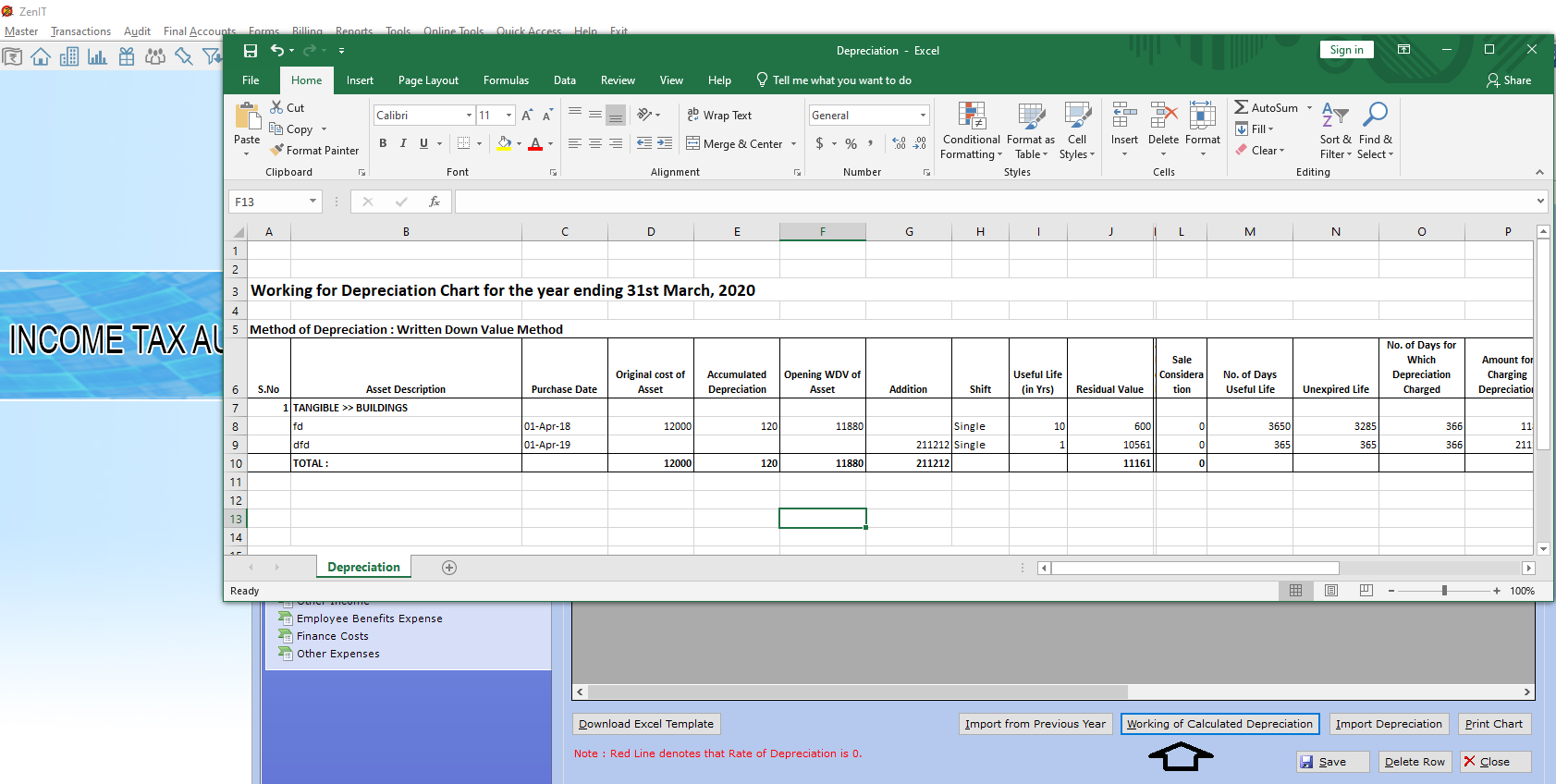Click the AutoSum sigma icon
The width and height of the screenshot is (1556, 784).
[x=1242, y=107]
